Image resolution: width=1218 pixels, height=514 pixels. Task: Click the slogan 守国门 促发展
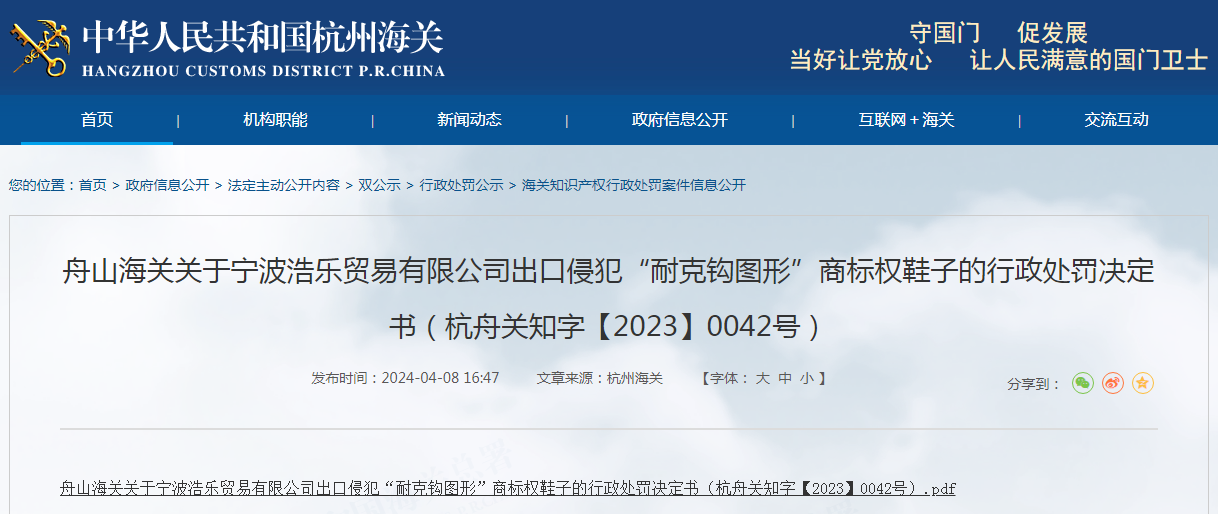[x=998, y=33]
